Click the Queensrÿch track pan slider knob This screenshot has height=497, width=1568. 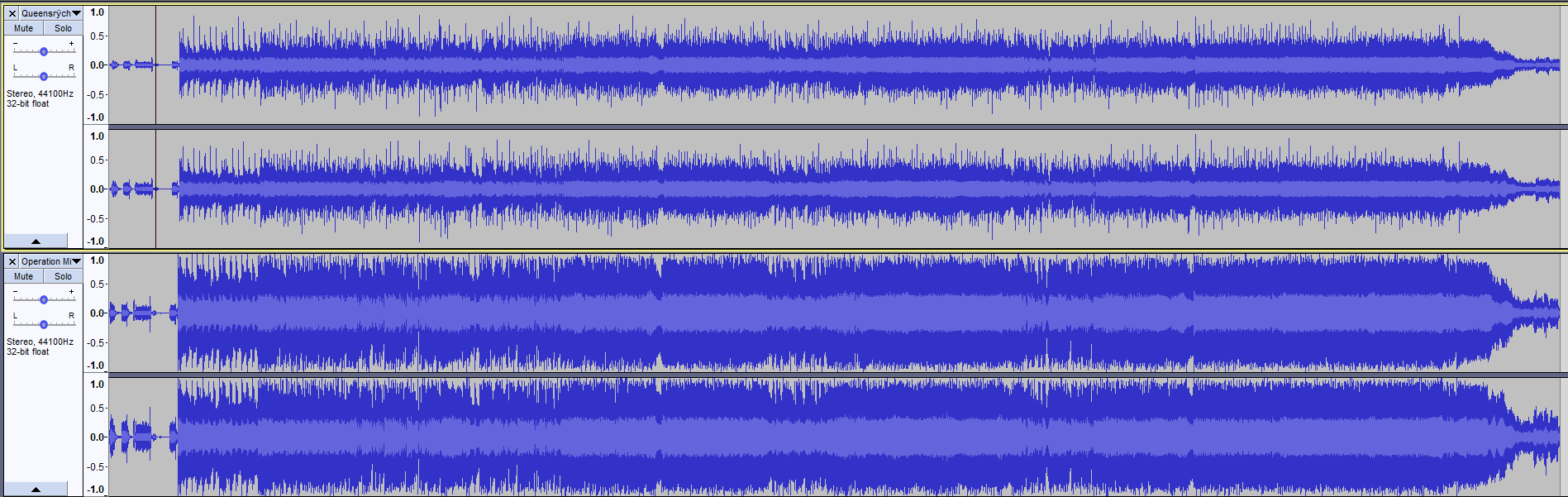click(x=44, y=76)
